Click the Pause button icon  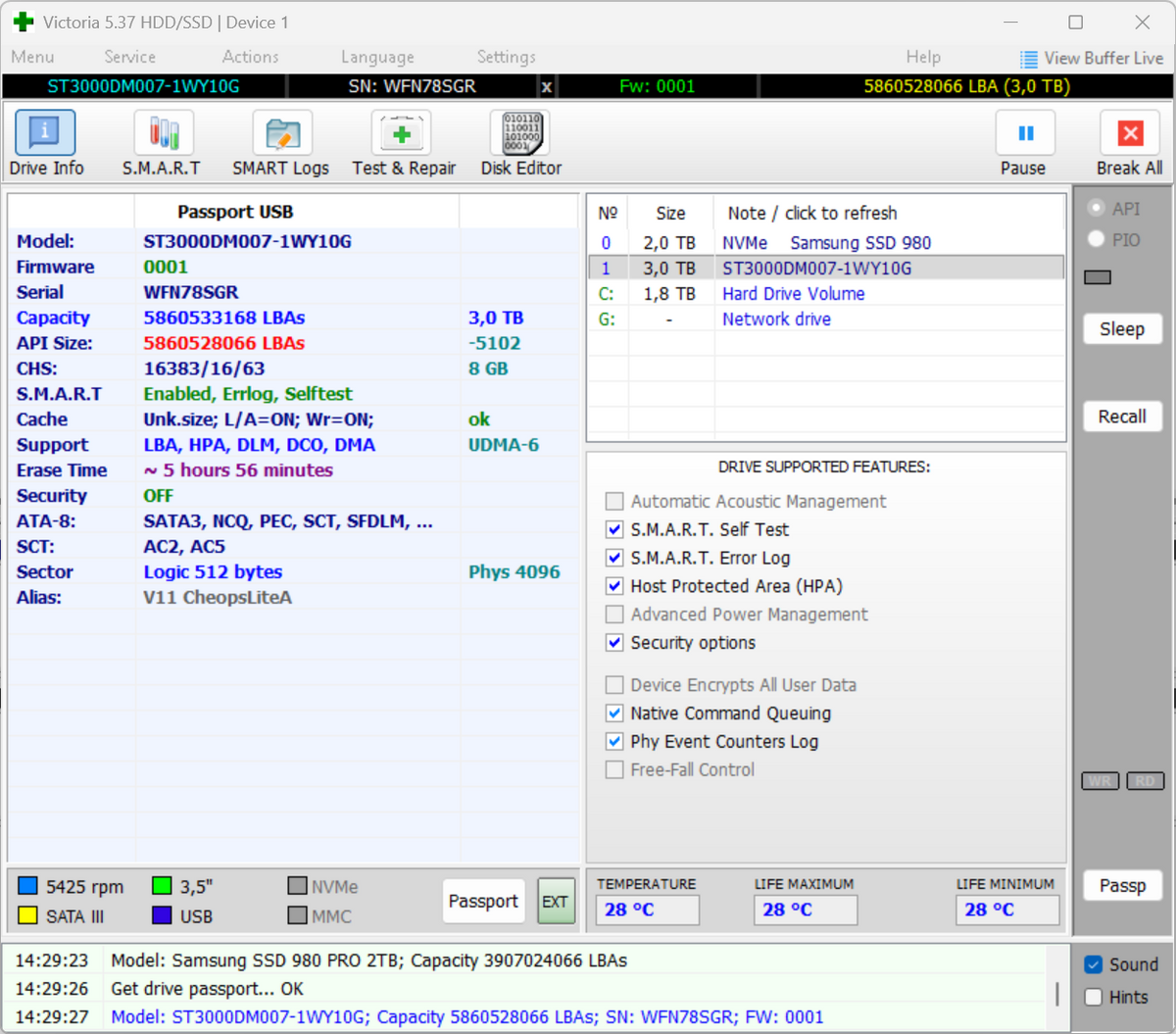click(x=1026, y=133)
